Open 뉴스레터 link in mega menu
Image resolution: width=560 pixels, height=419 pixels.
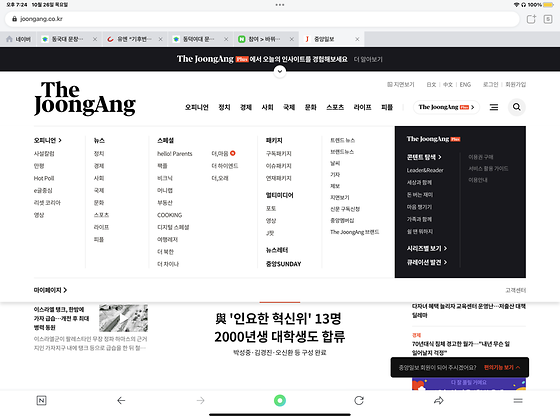[x=277, y=250]
